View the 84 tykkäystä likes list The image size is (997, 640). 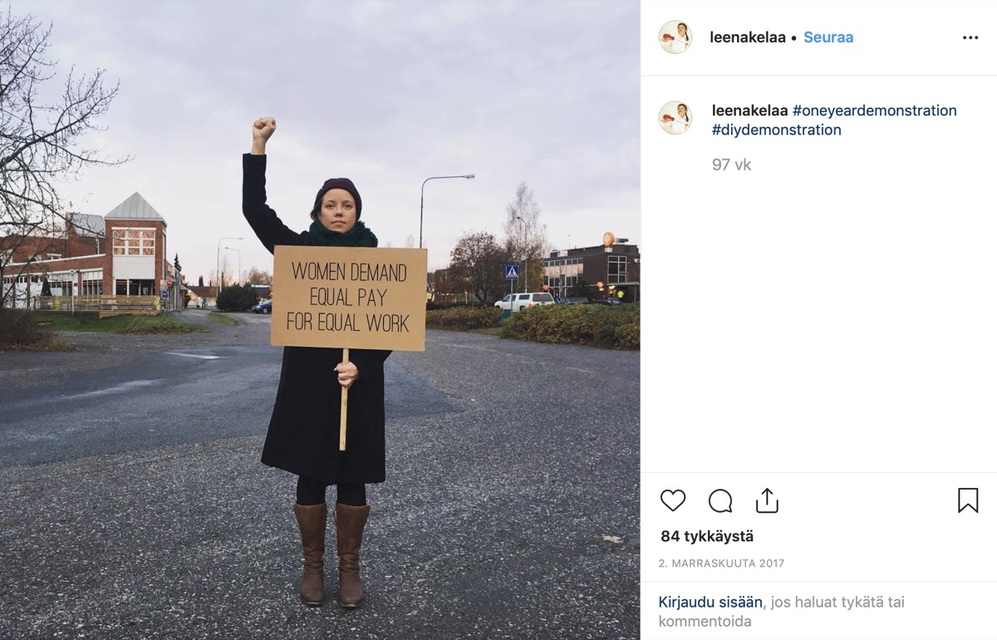coord(707,536)
